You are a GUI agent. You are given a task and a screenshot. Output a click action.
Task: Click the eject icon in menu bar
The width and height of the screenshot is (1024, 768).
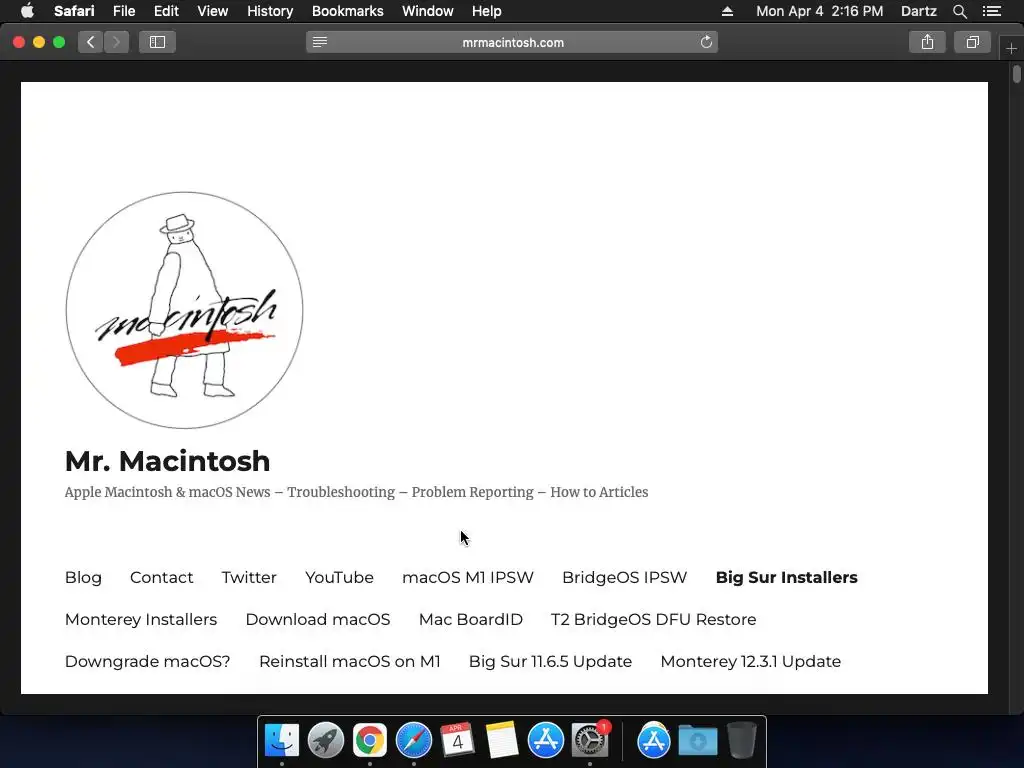click(727, 11)
